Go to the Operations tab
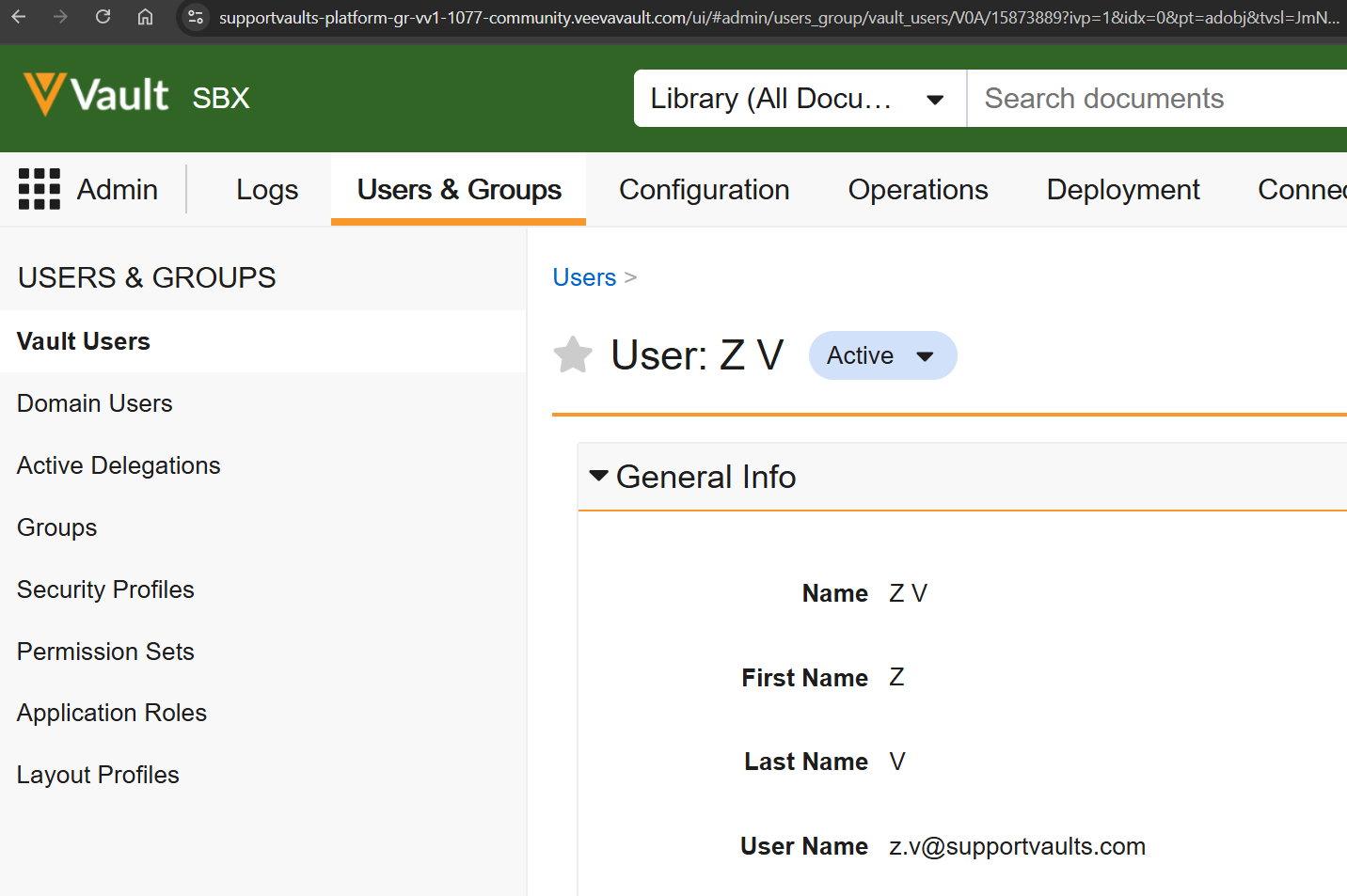Viewport: 1347px width, 896px height. tap(918, 190)
